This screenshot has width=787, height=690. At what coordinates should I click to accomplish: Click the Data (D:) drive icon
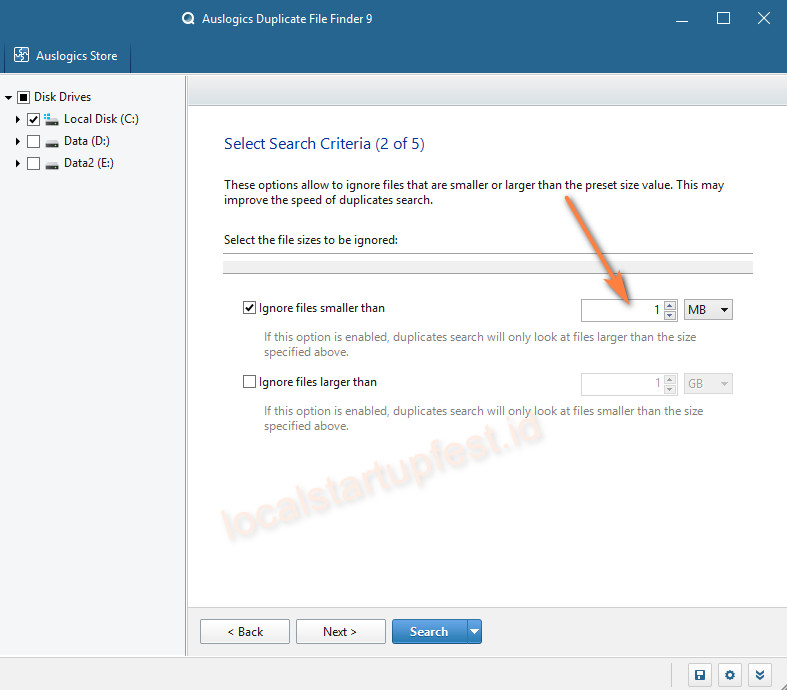[52, 144]
